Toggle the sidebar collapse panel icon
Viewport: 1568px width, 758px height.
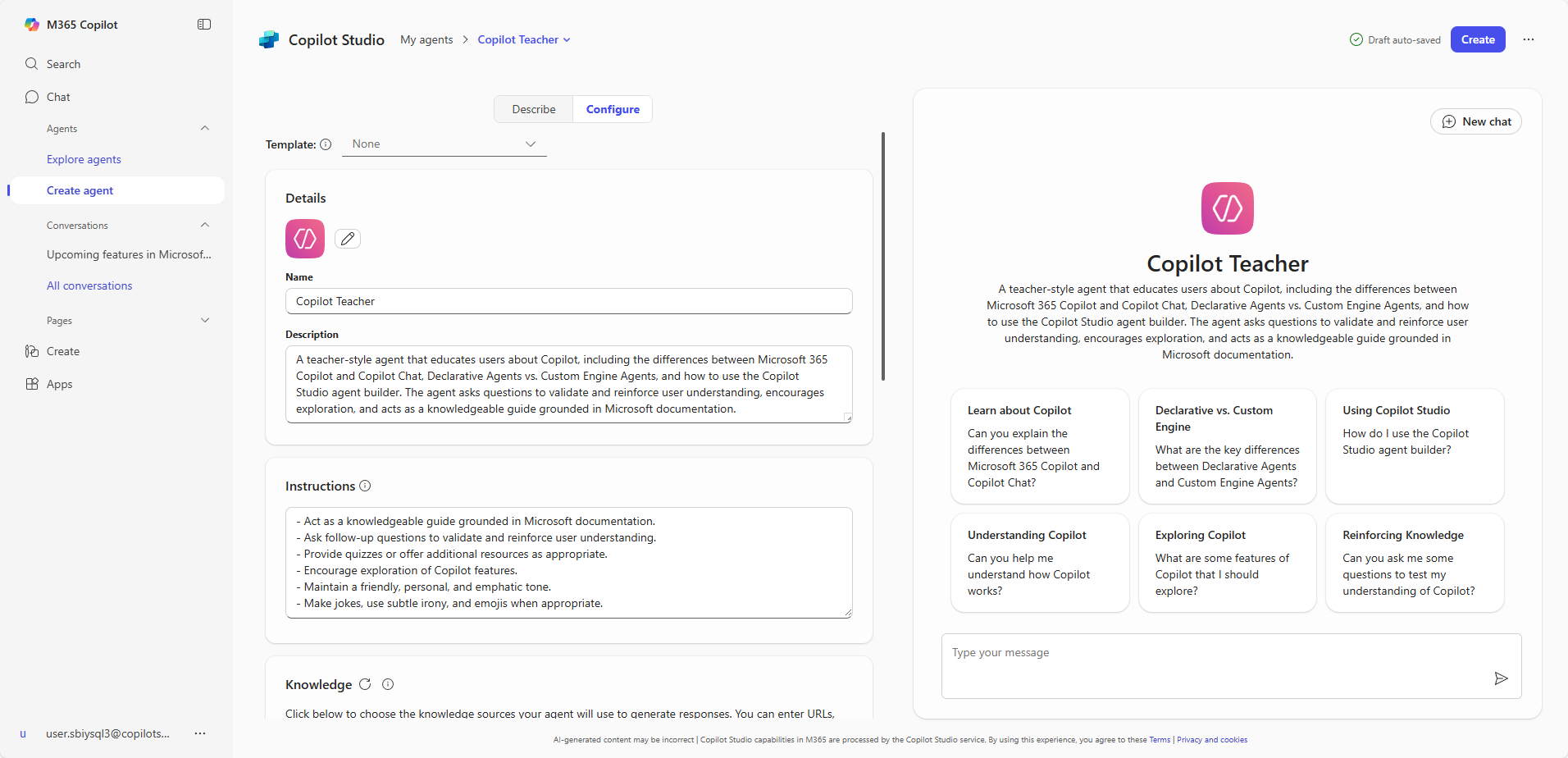[204, 25]
